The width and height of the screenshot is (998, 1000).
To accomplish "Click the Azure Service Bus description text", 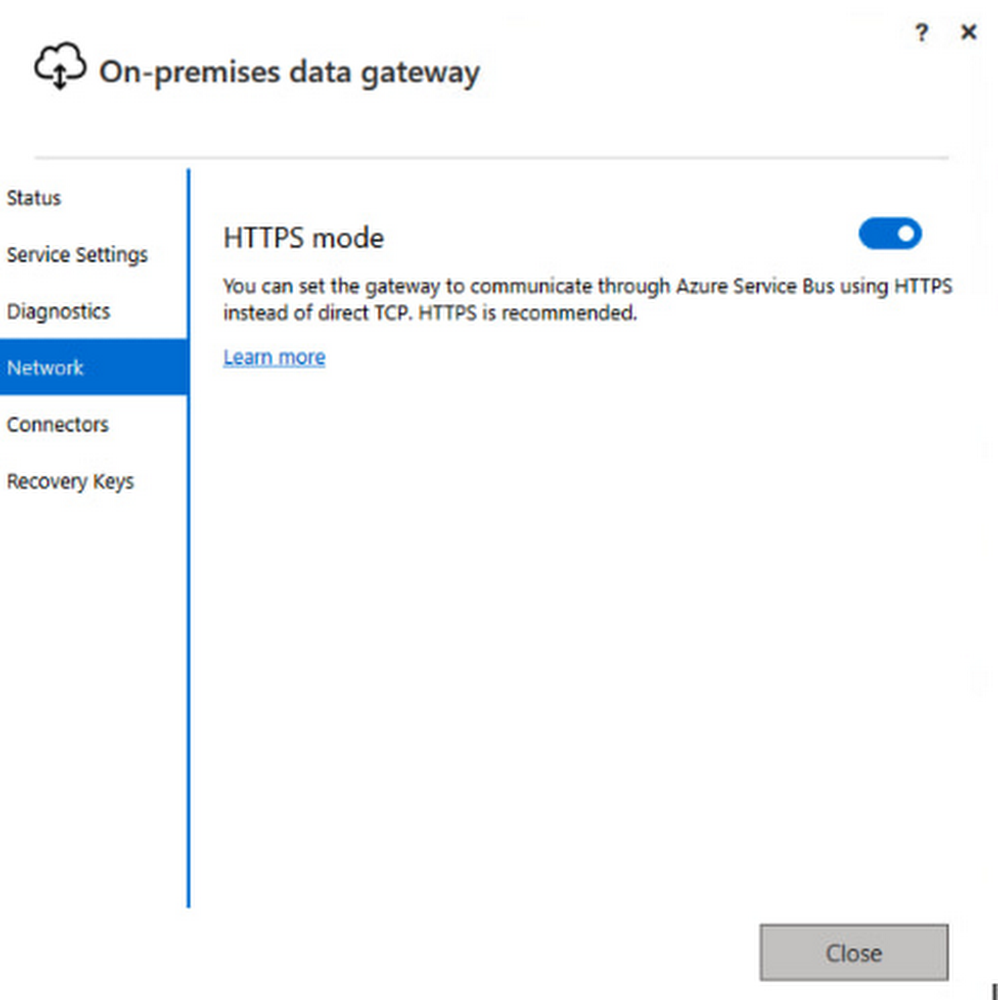I will (587, 300).
